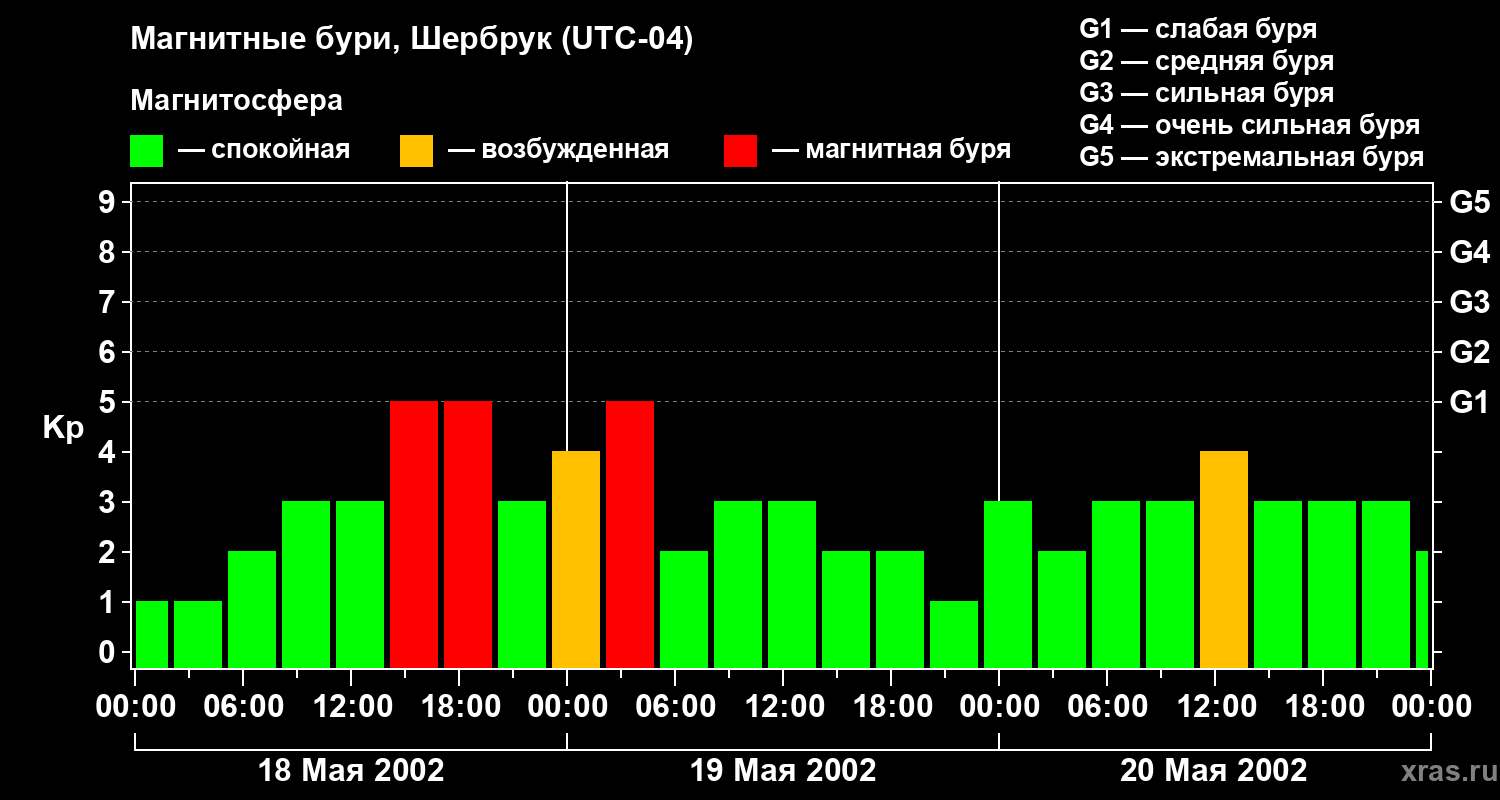Click 'G3 — сильная буря' description line
This screenshot has height=800, width=1500.
(1207, 93)
